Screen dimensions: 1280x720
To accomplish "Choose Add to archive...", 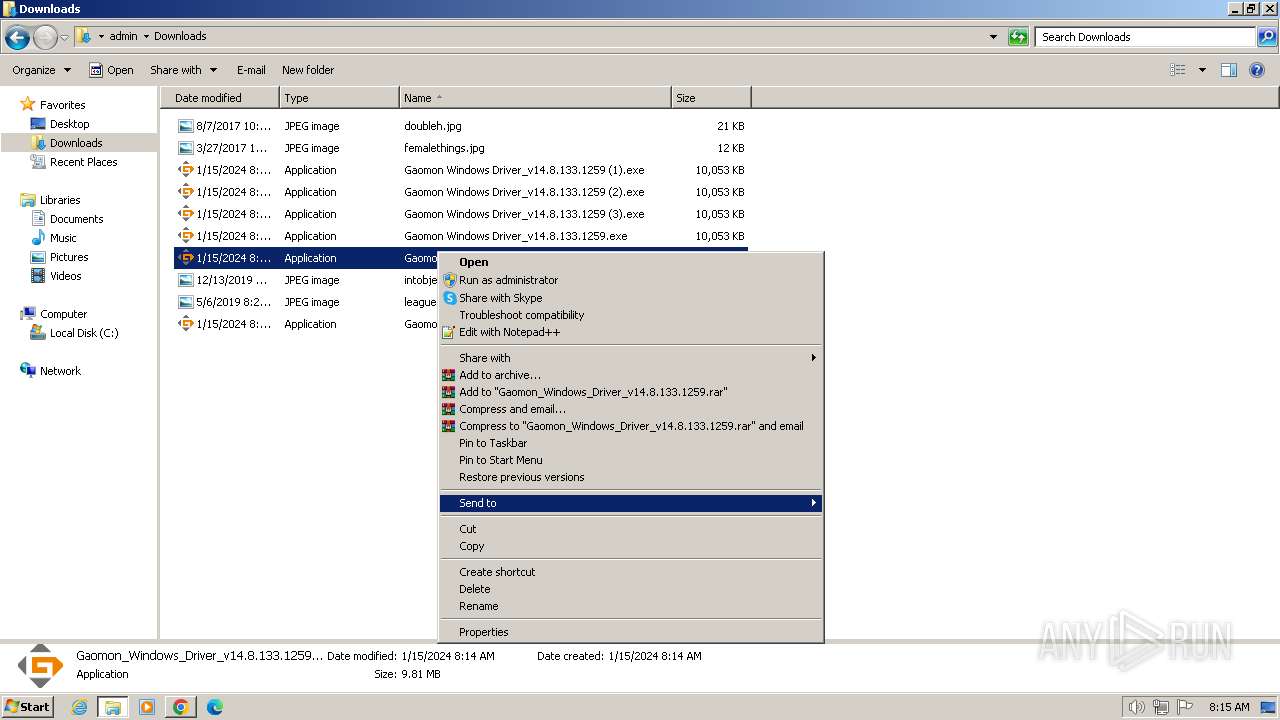I will [630, 375].
